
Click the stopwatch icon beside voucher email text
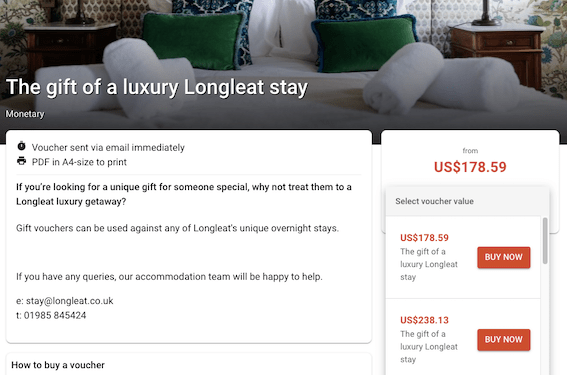pos(22,146)
